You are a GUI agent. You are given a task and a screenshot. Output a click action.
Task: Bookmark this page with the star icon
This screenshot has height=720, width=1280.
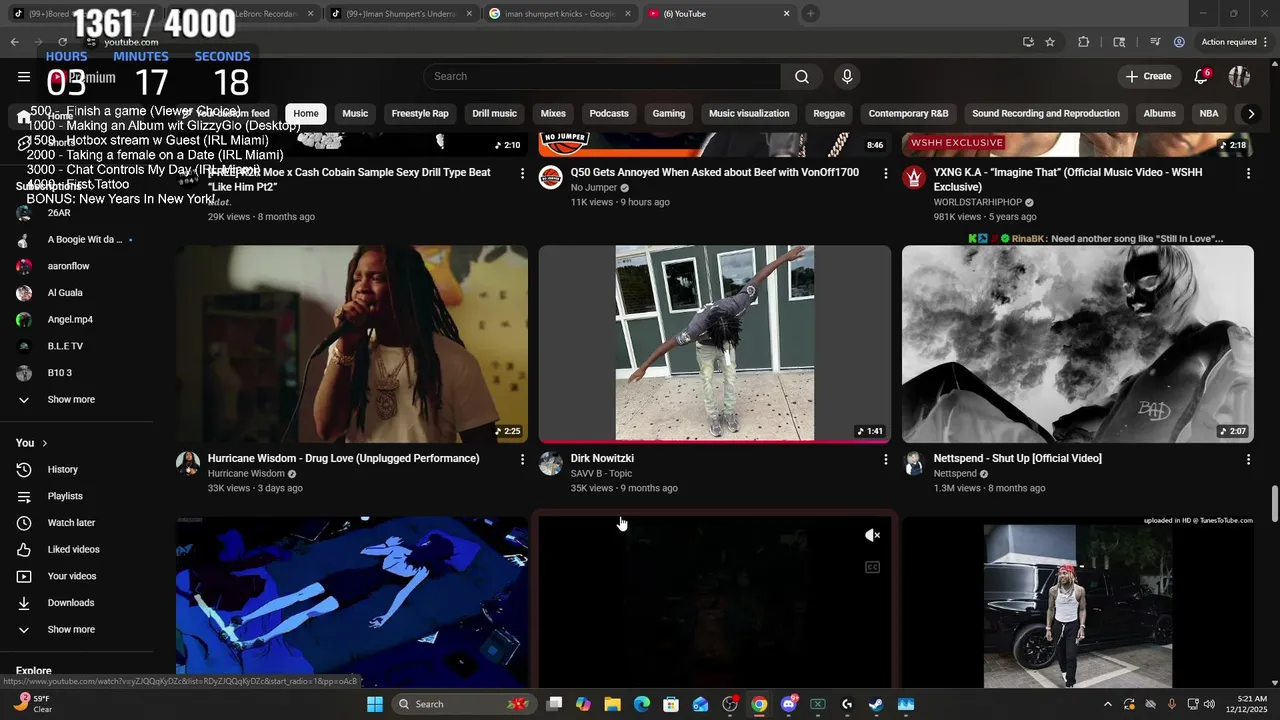pos(1050,42)
